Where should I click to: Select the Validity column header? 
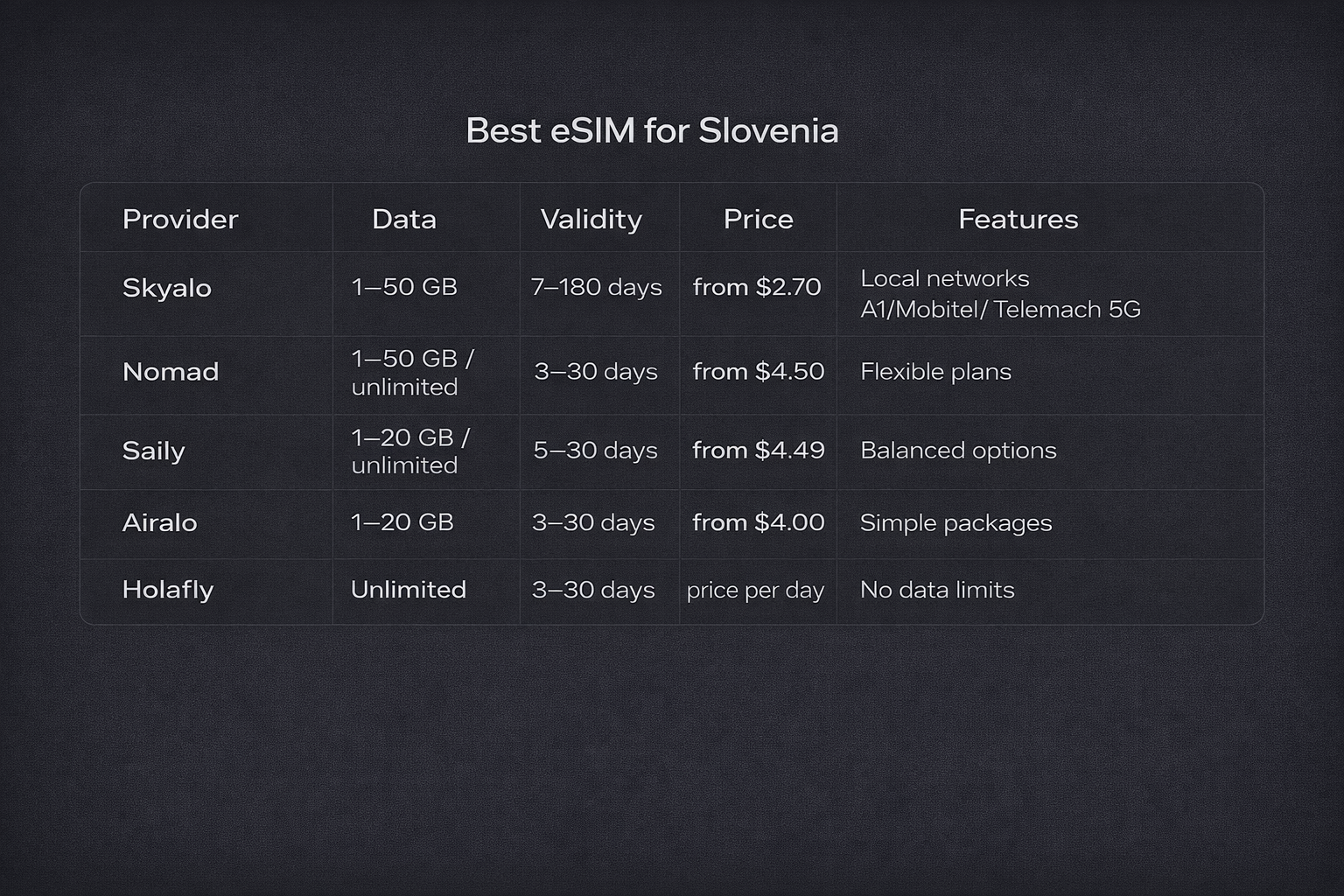(x=591, y=219)
